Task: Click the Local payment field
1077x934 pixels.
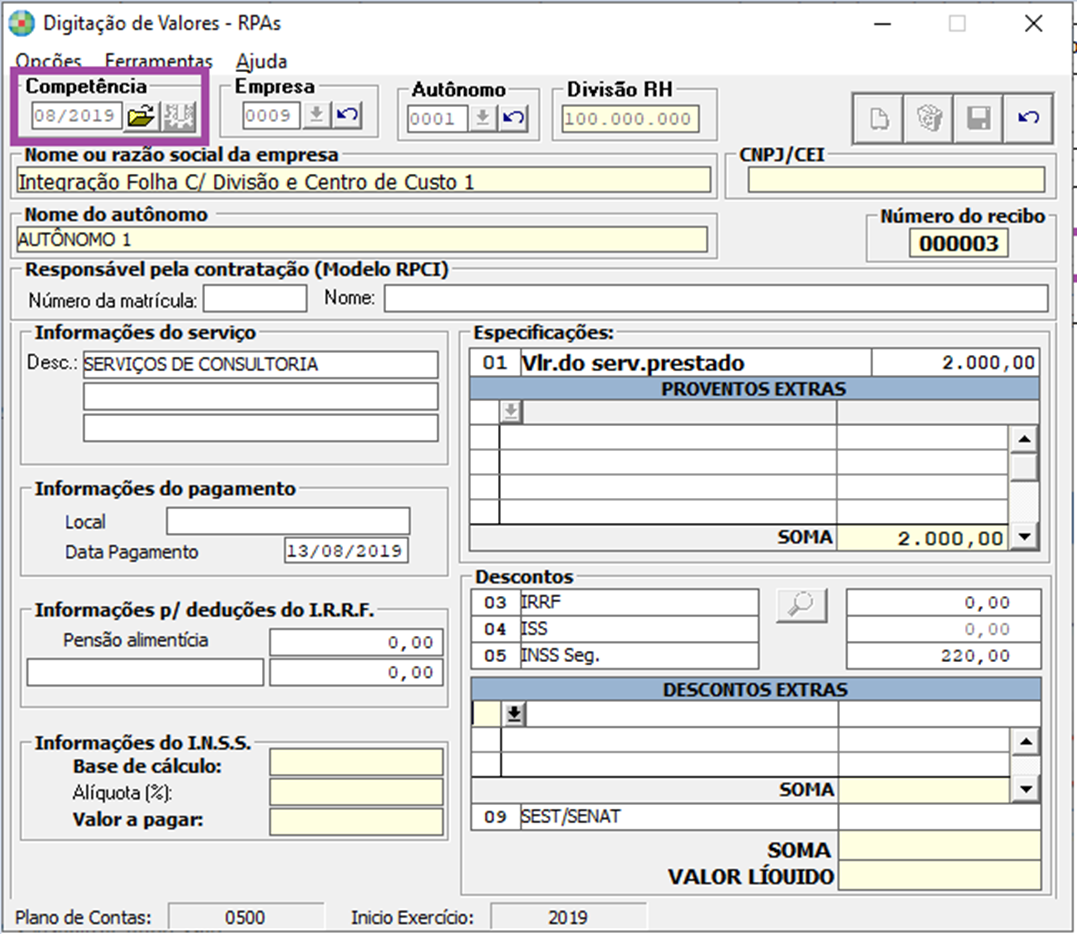Action: pyautogui.click(x=288, y=521)
